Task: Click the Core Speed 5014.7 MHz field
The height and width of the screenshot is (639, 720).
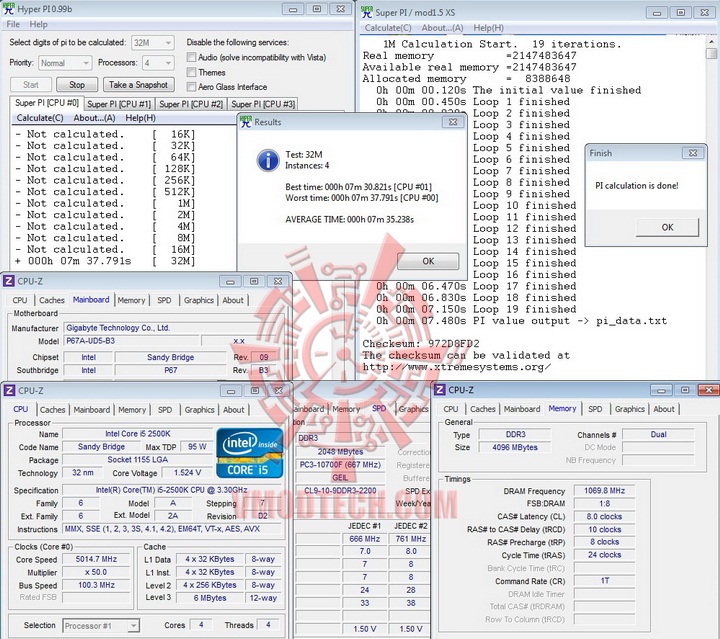Action: [x=96, y=559]
